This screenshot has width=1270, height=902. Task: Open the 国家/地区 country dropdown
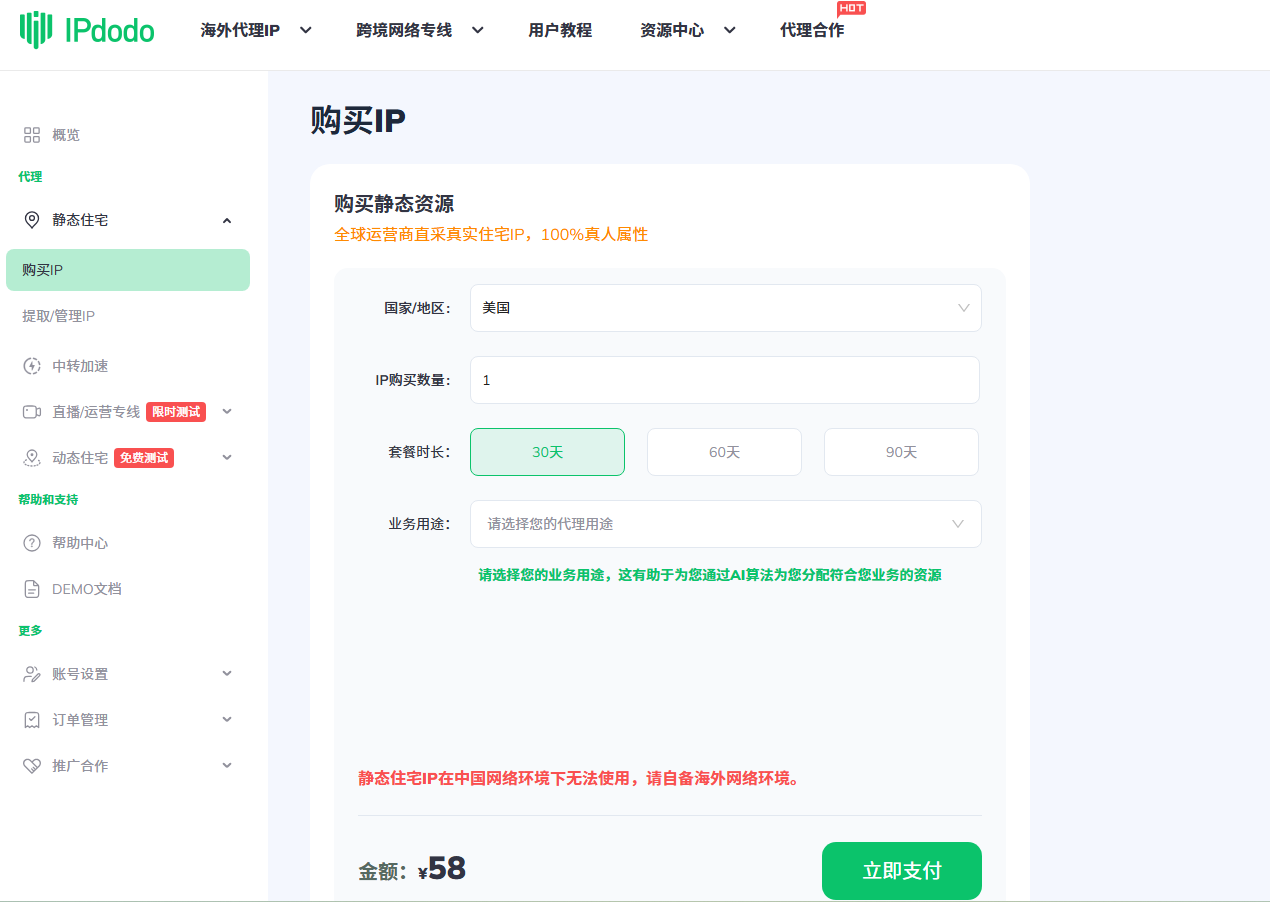click(725, 308)
